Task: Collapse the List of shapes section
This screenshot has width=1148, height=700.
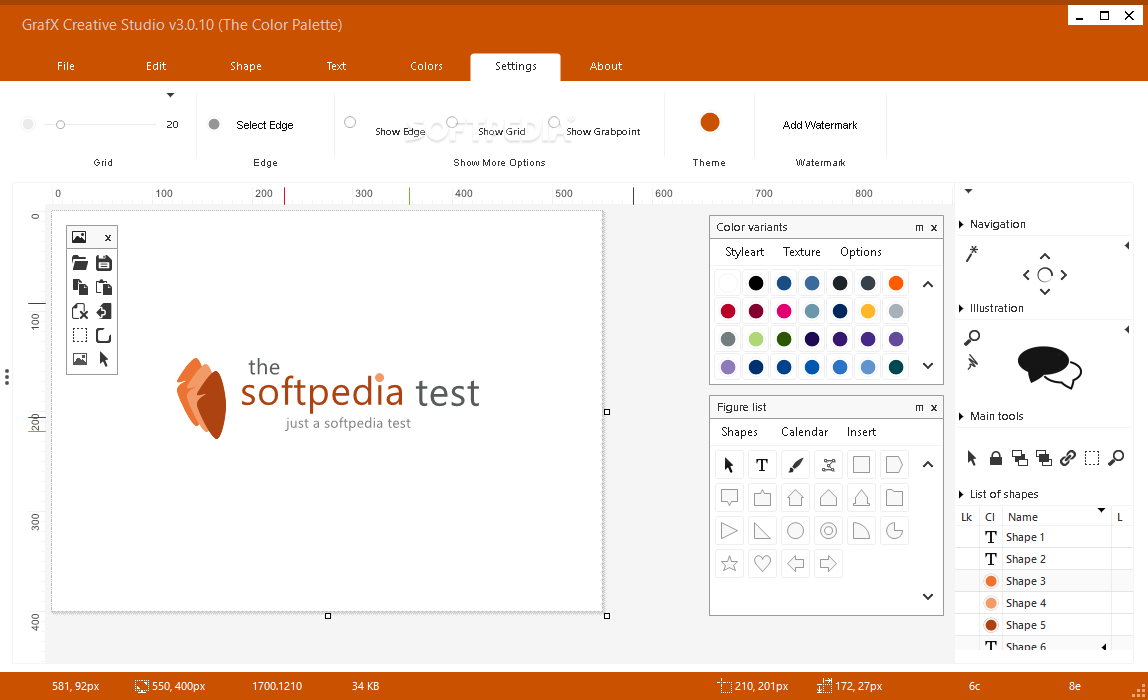Action: (x=961, y=495)
